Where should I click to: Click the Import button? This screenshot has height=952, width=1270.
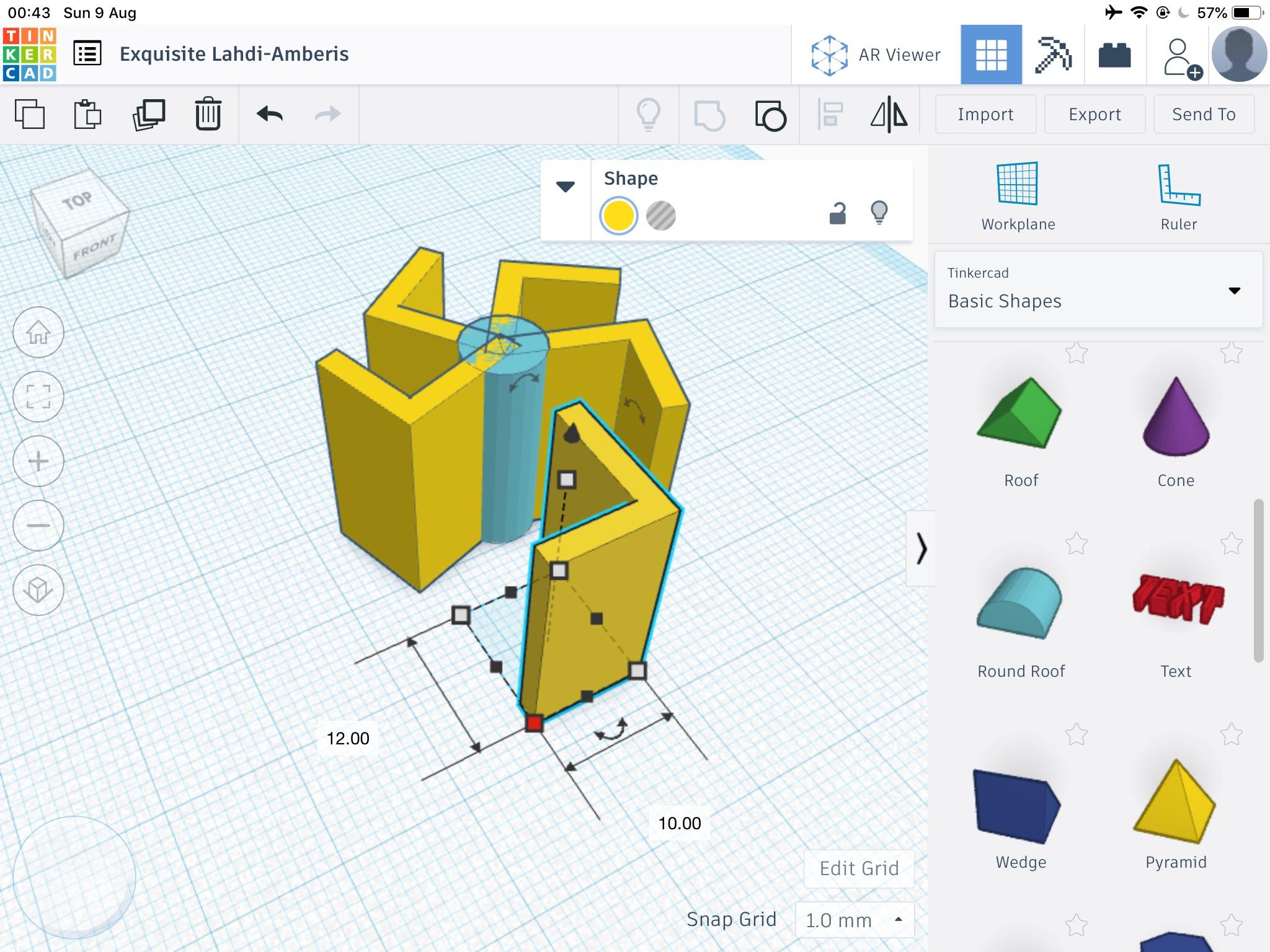985,114
